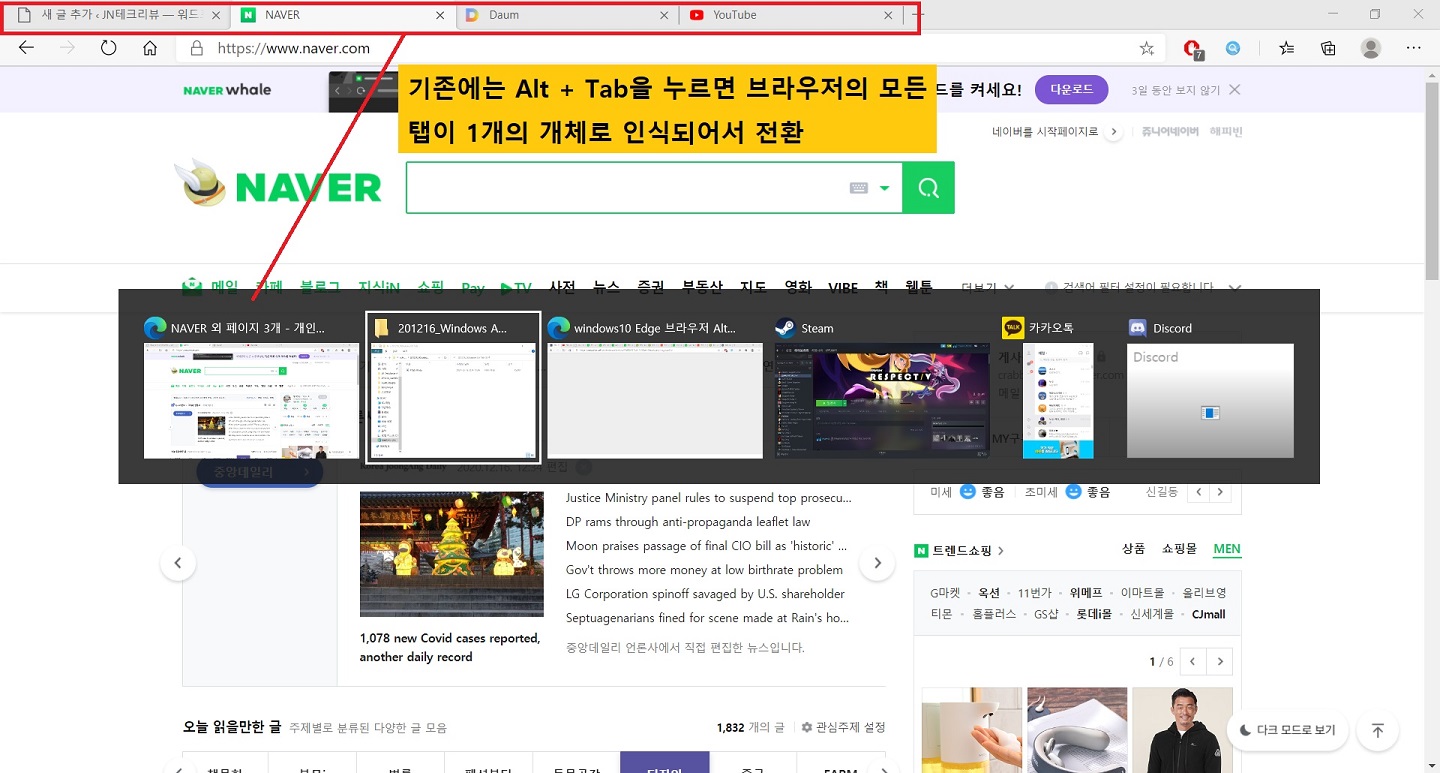This screenshot has height=773, width=1440.
Task: Open the on-screen keyboard icon in search box
Action: pyautogui.click(x=858, y=188)
